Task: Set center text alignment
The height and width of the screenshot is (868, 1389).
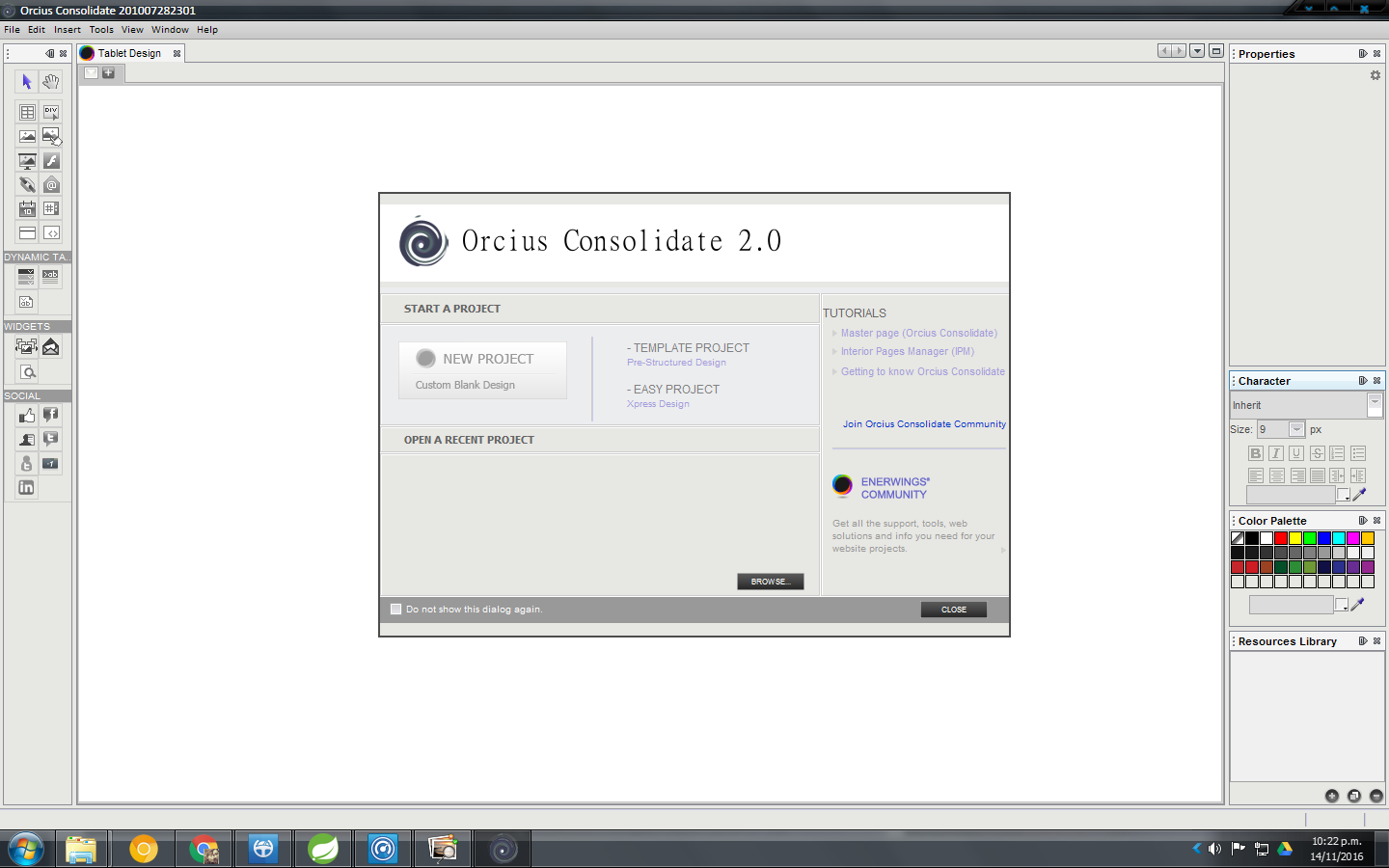Action: (x=1276, y=475)
